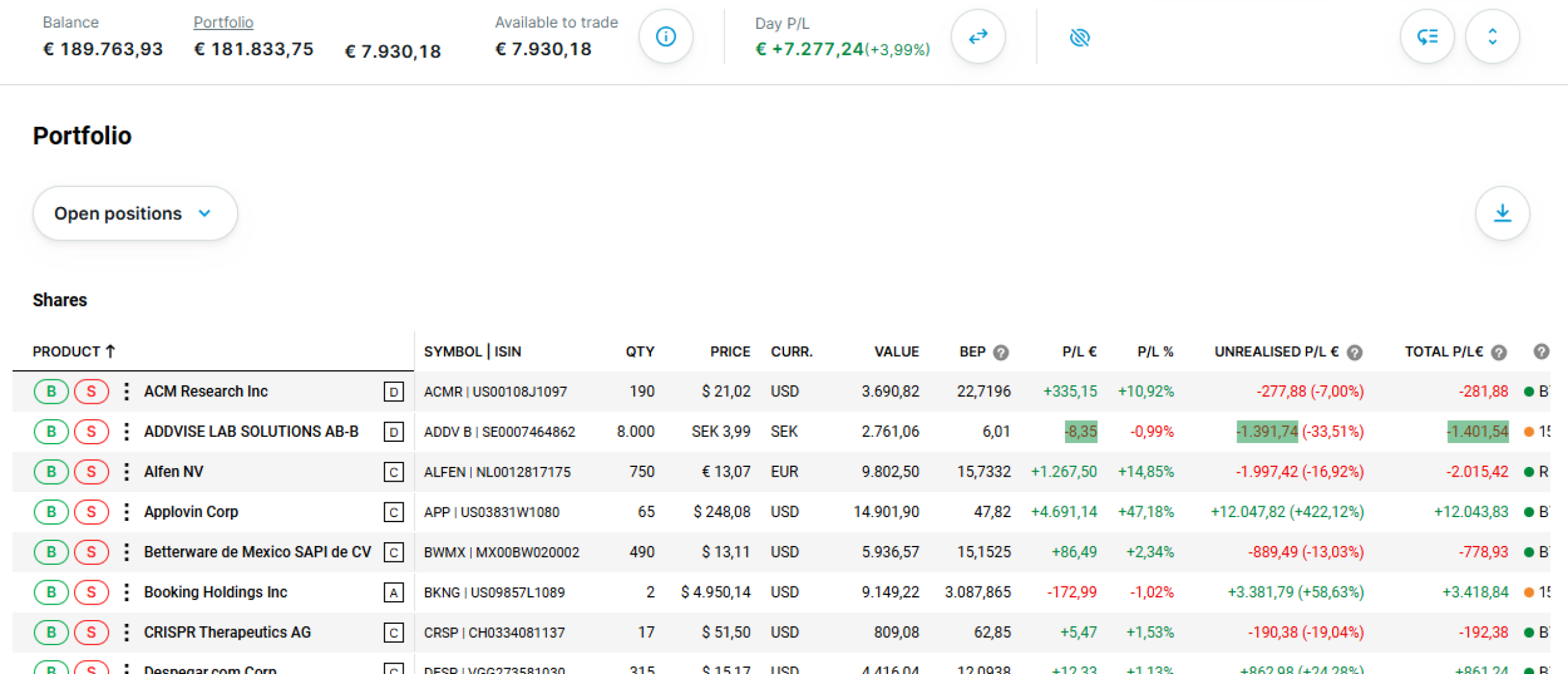Buy Booking Holdings Inc

(x=51, y=592)
